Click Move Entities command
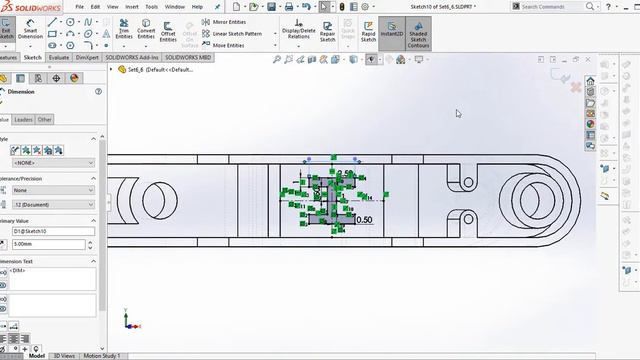This screenshot has width=640, height=360. click(x=223, y=45)
